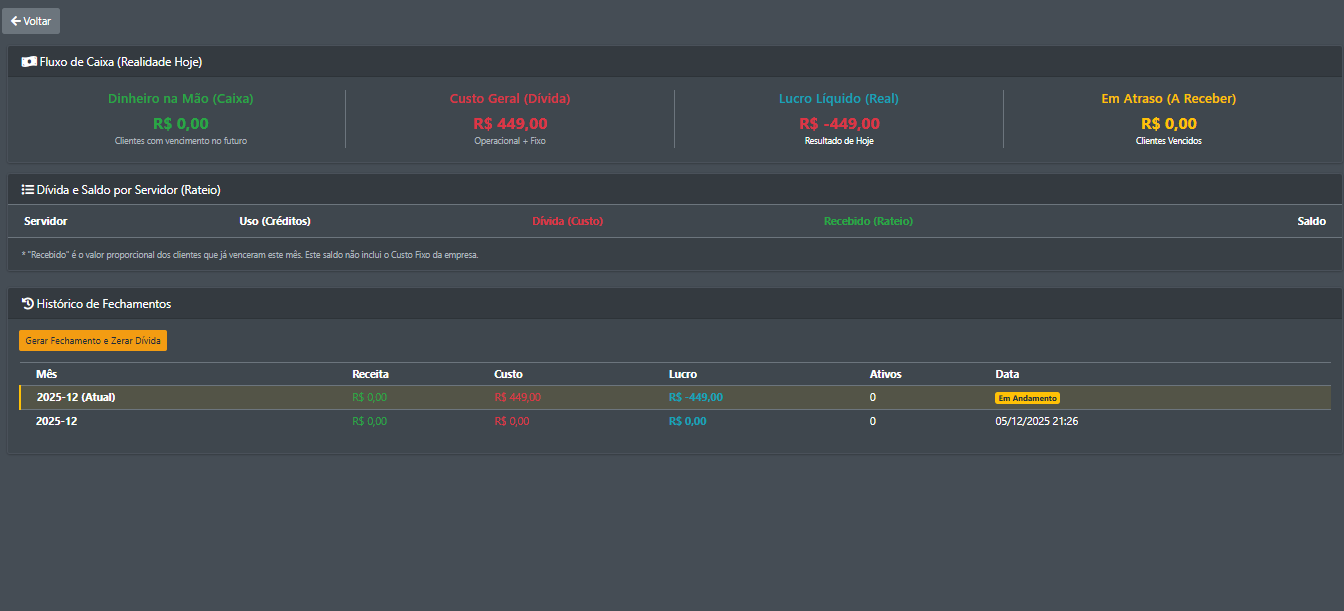
Task: Click the Uso (Créditos) column header
Action: pyautogui.click(x=268, y=221)
